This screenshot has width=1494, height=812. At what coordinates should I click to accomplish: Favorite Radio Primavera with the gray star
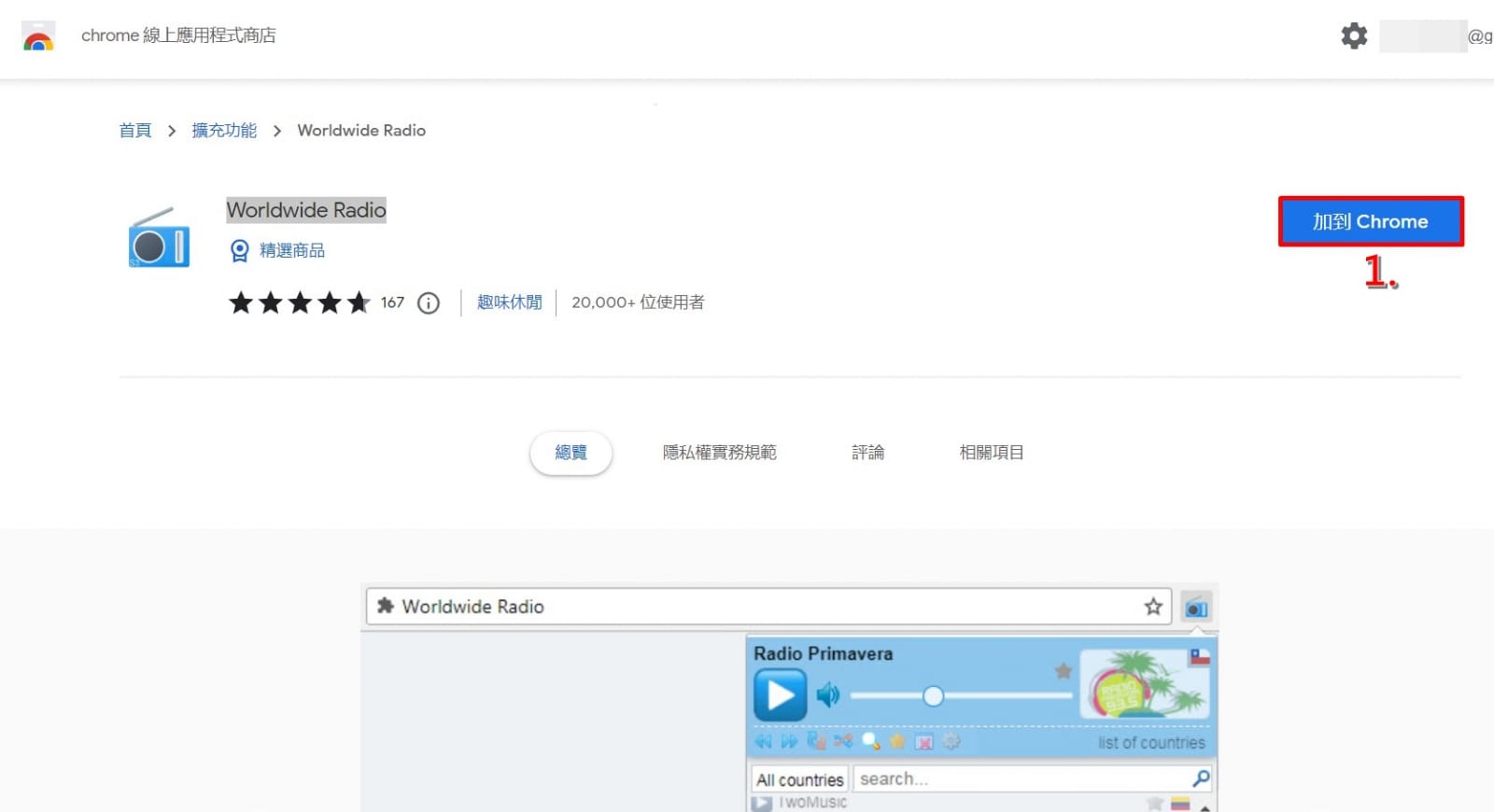[x=1063, y=670]
